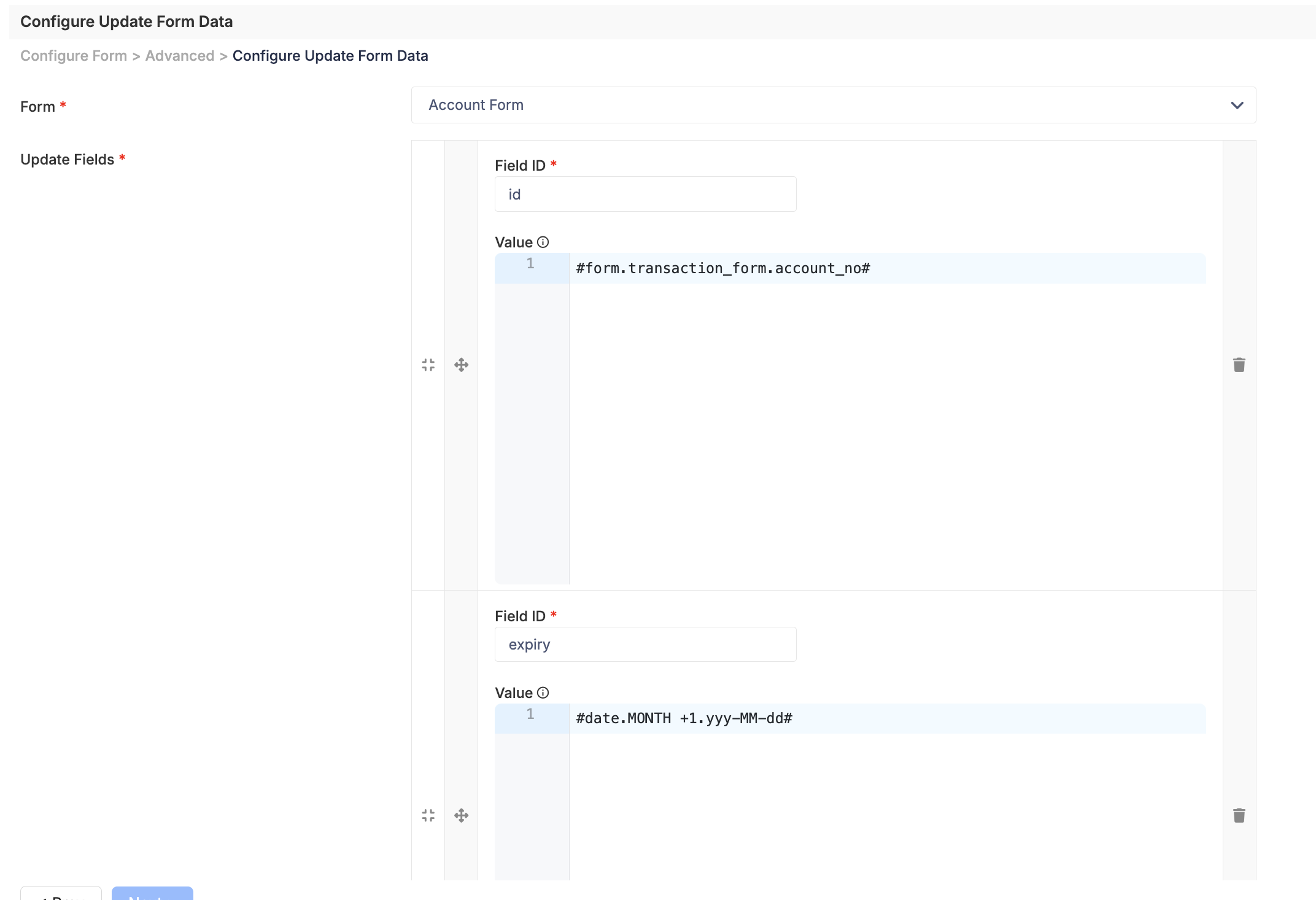Go to Advanced breadcrumb
This screenshot has height=900, width=1316.
(180, 56)
